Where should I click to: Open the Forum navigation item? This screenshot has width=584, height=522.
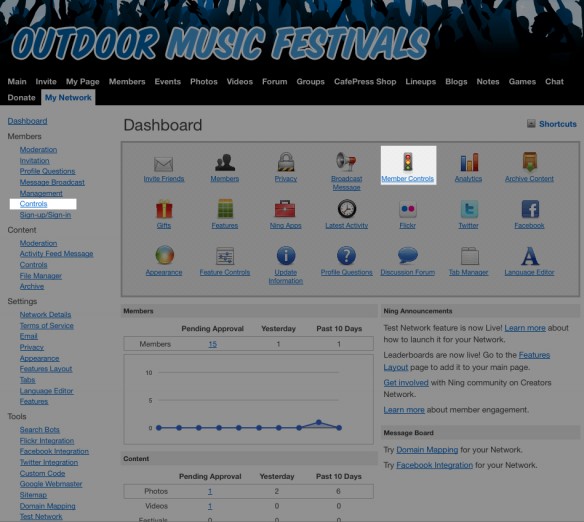coord(274,82)
